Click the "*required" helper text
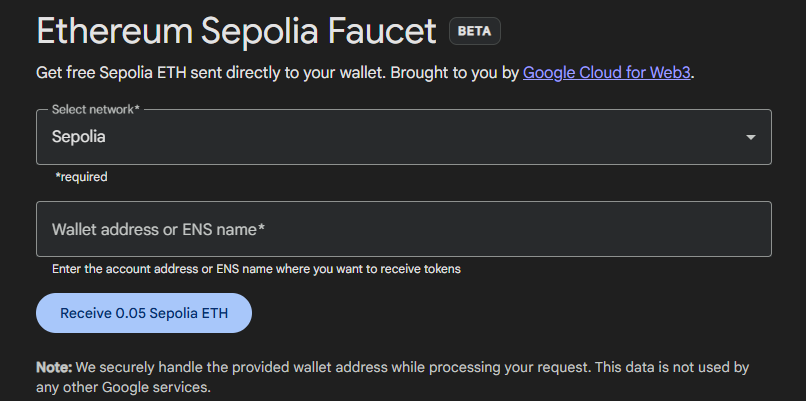 click(x=81, y=177)
